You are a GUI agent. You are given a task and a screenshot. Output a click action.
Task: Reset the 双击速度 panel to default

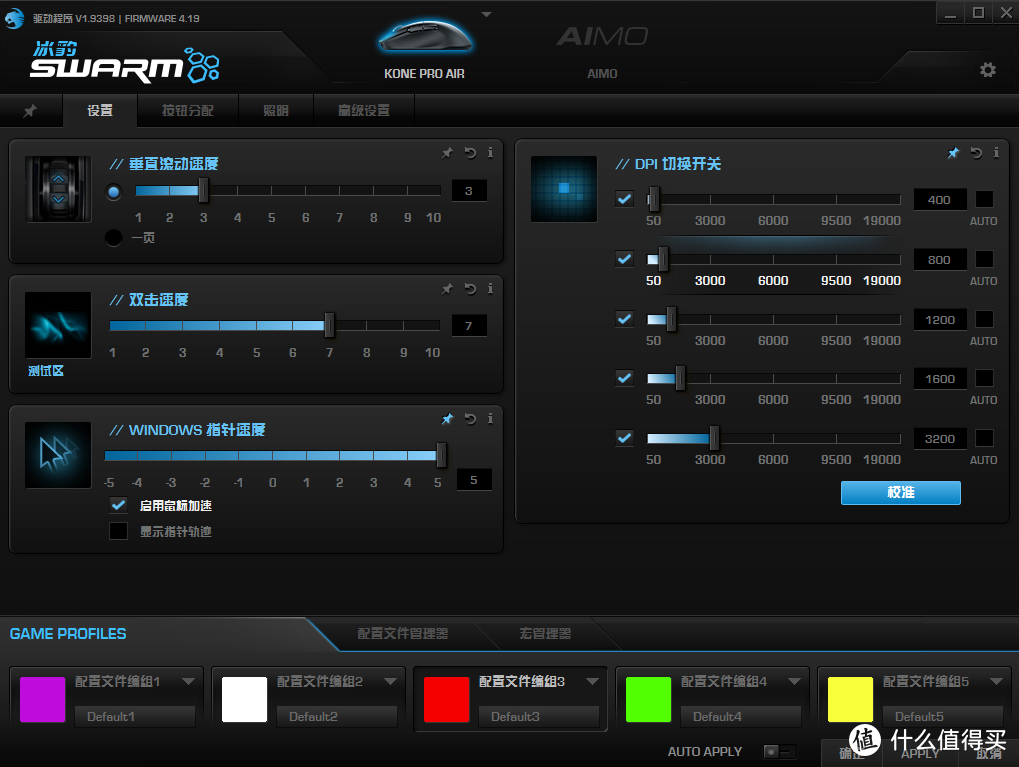click(x=471, y=289)
